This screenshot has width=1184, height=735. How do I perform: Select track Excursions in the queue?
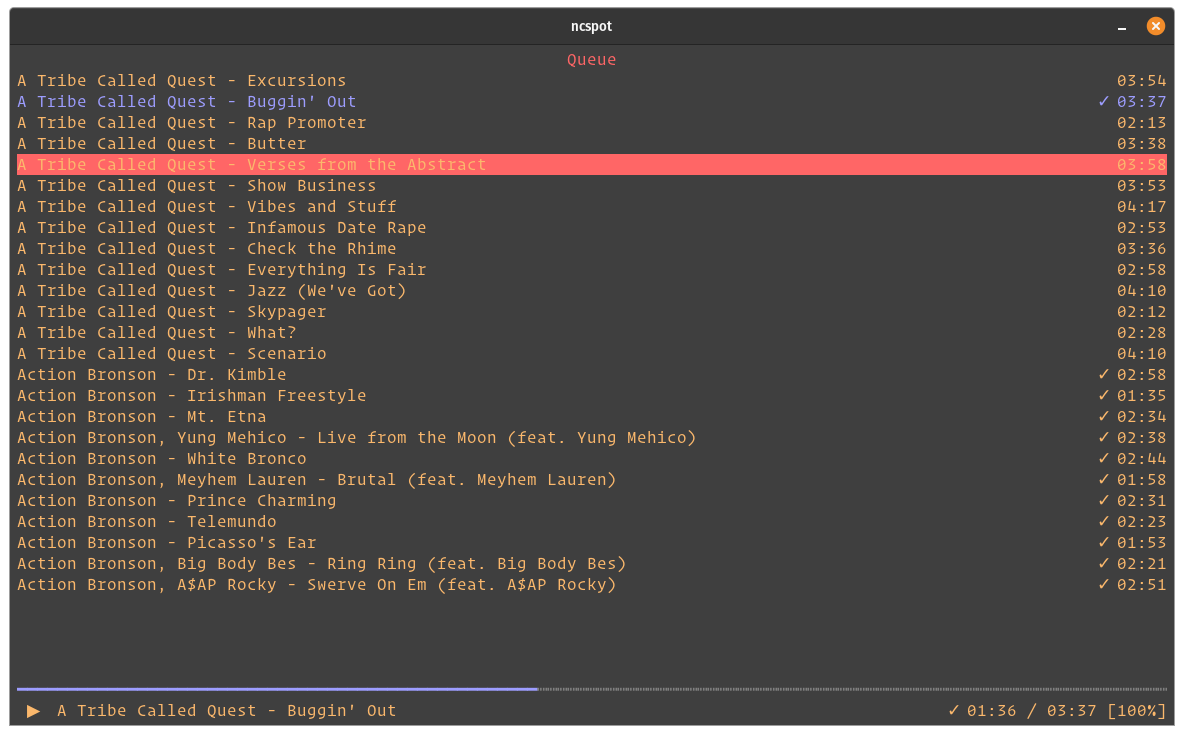(592, 80)
